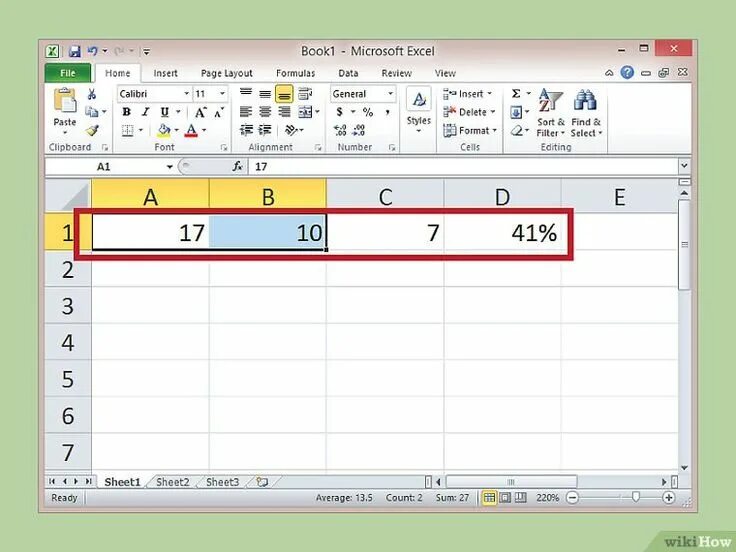This screenshot has height=552, width=736.
Task: Open the Borders dropdown arrow
Action: (140, 130)
